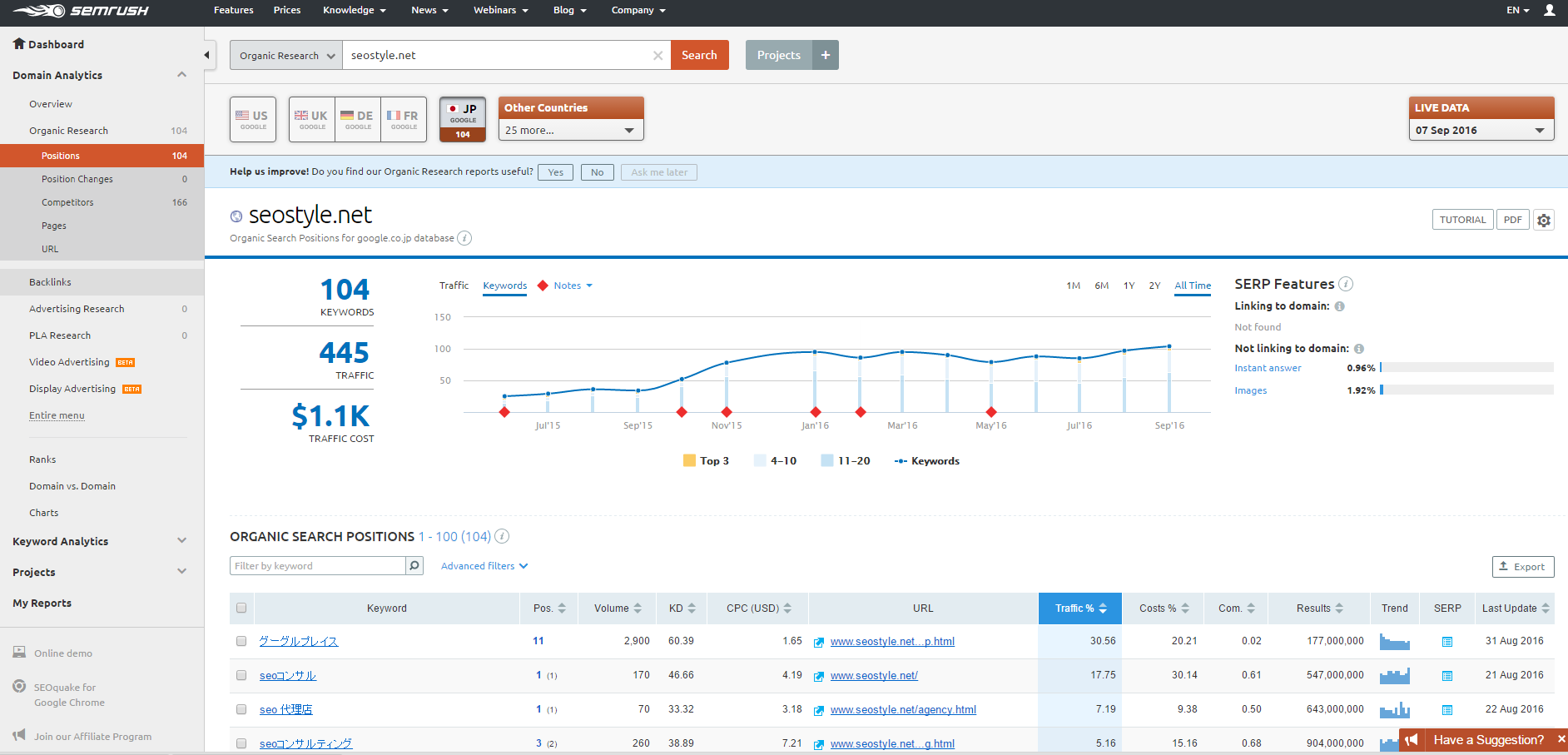1568x755 pixels.
Task: Click the Export button
Action: pyautogui.click(x=1523, y=567)
